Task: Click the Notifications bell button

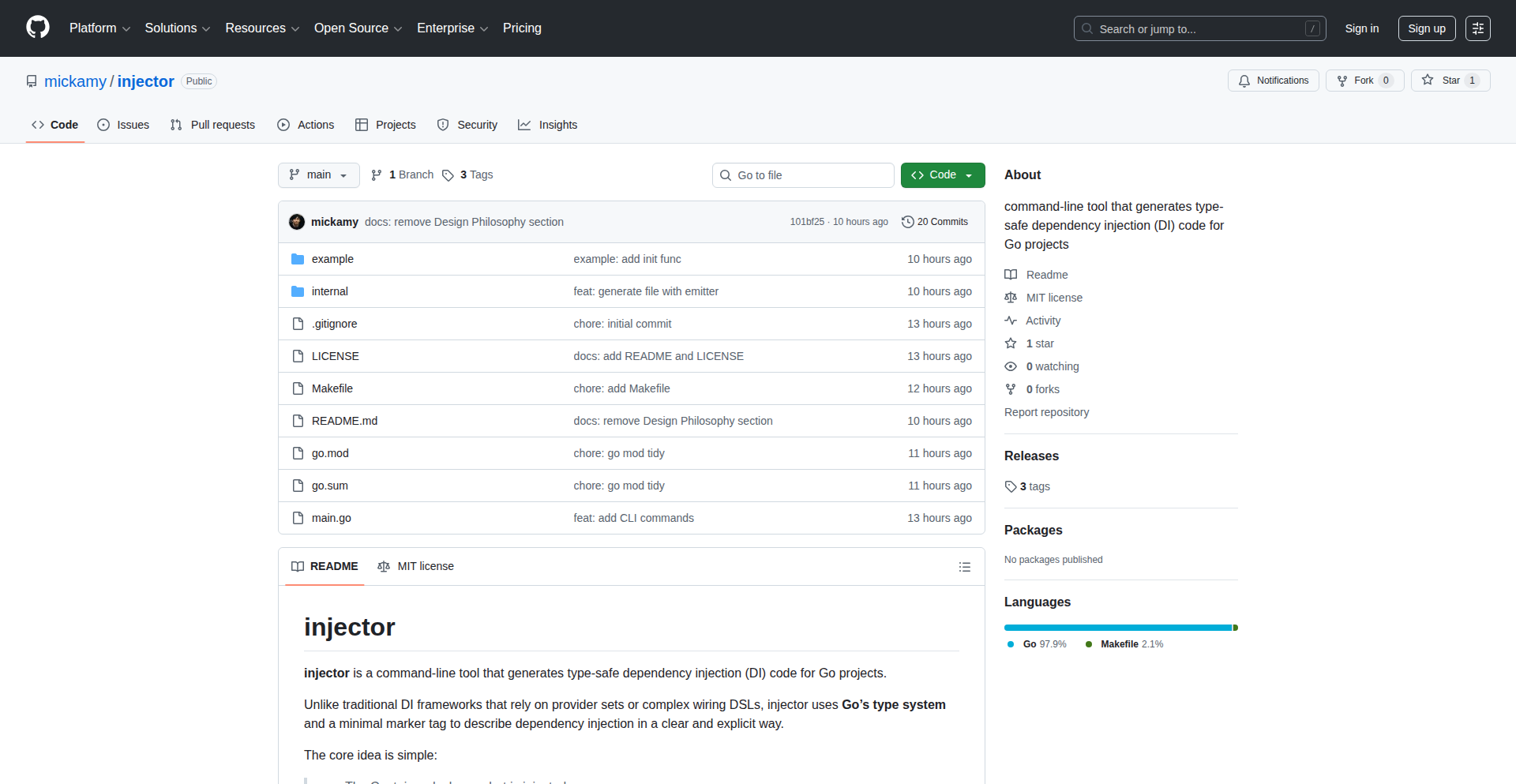Action: pyautogui.click(x=1273, y=81)
